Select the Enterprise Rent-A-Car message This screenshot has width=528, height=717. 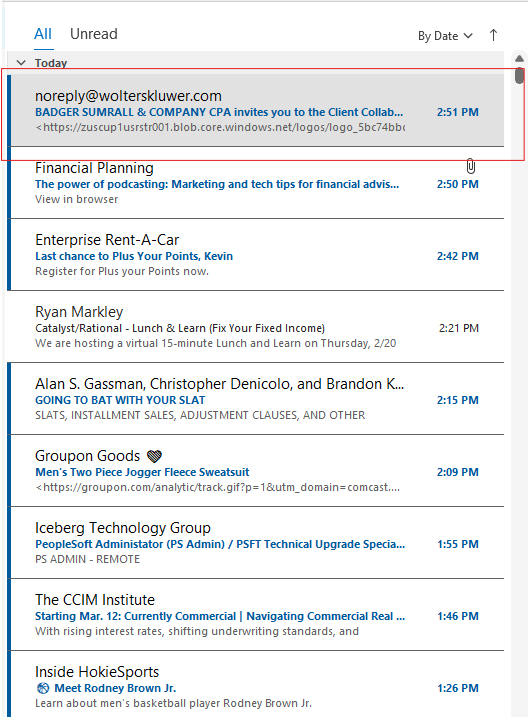coord(256,255)
